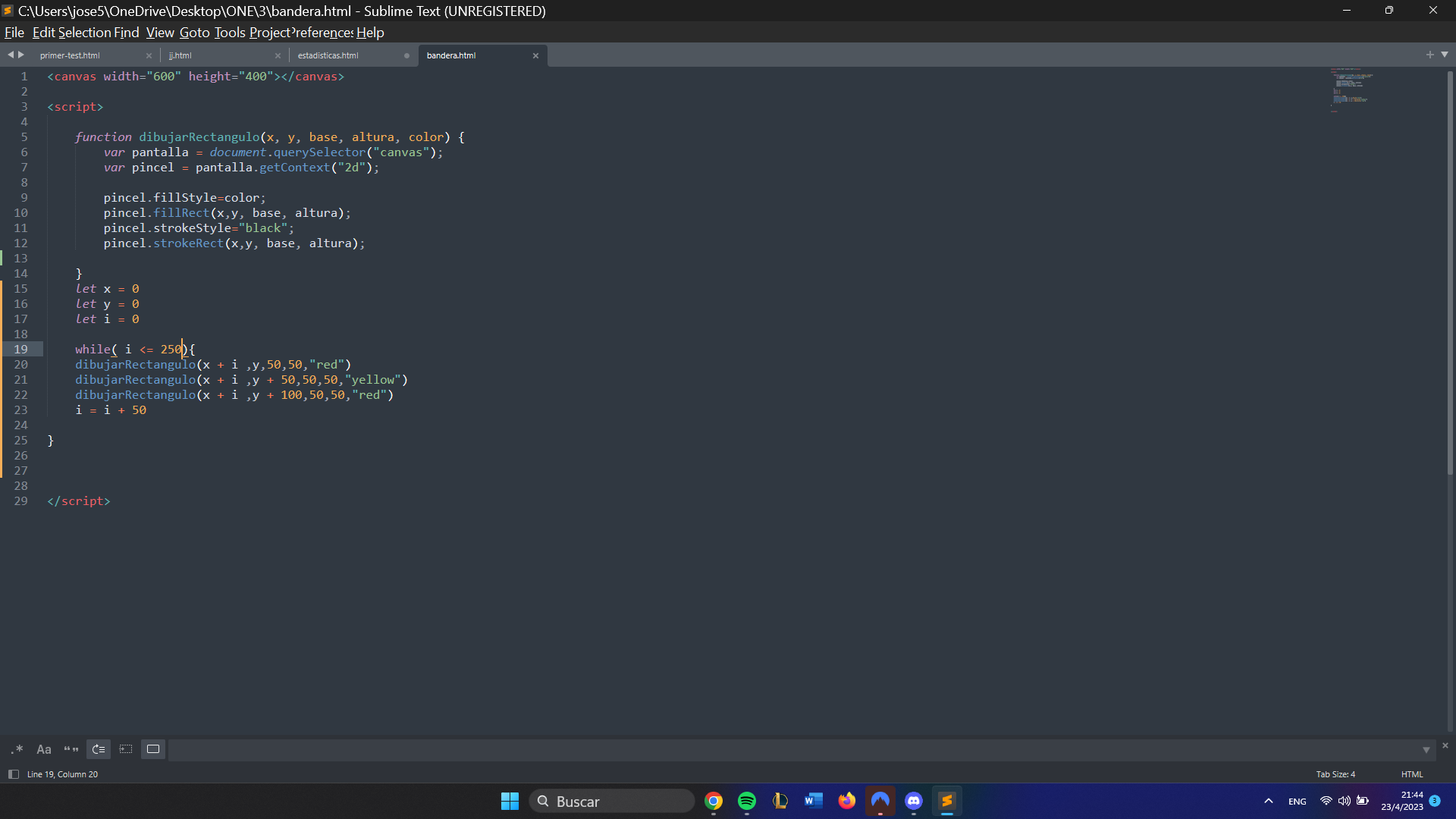The height and width of the screenshot is (819, 1456).
Task: Open the find history dropdown arrow
Action: tap(1426, 750)
